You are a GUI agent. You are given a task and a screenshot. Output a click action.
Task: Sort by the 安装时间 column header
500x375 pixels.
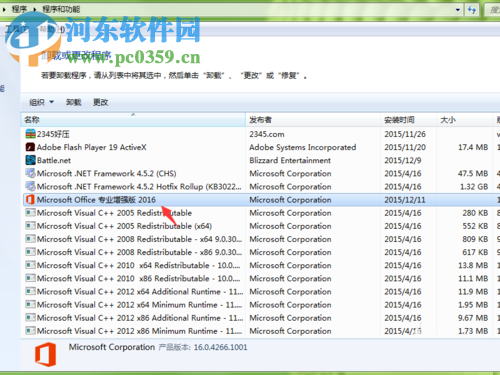click(408, 120)
